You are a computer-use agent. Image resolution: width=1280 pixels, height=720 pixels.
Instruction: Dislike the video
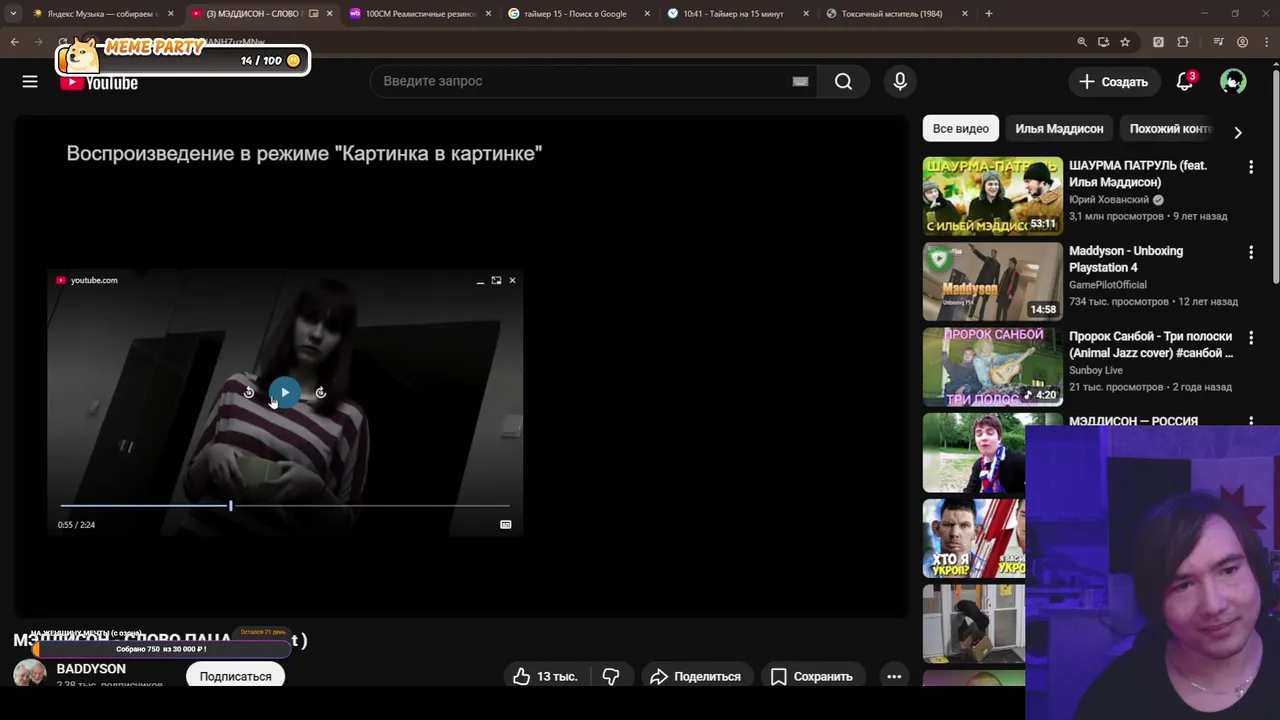[611, 676]
